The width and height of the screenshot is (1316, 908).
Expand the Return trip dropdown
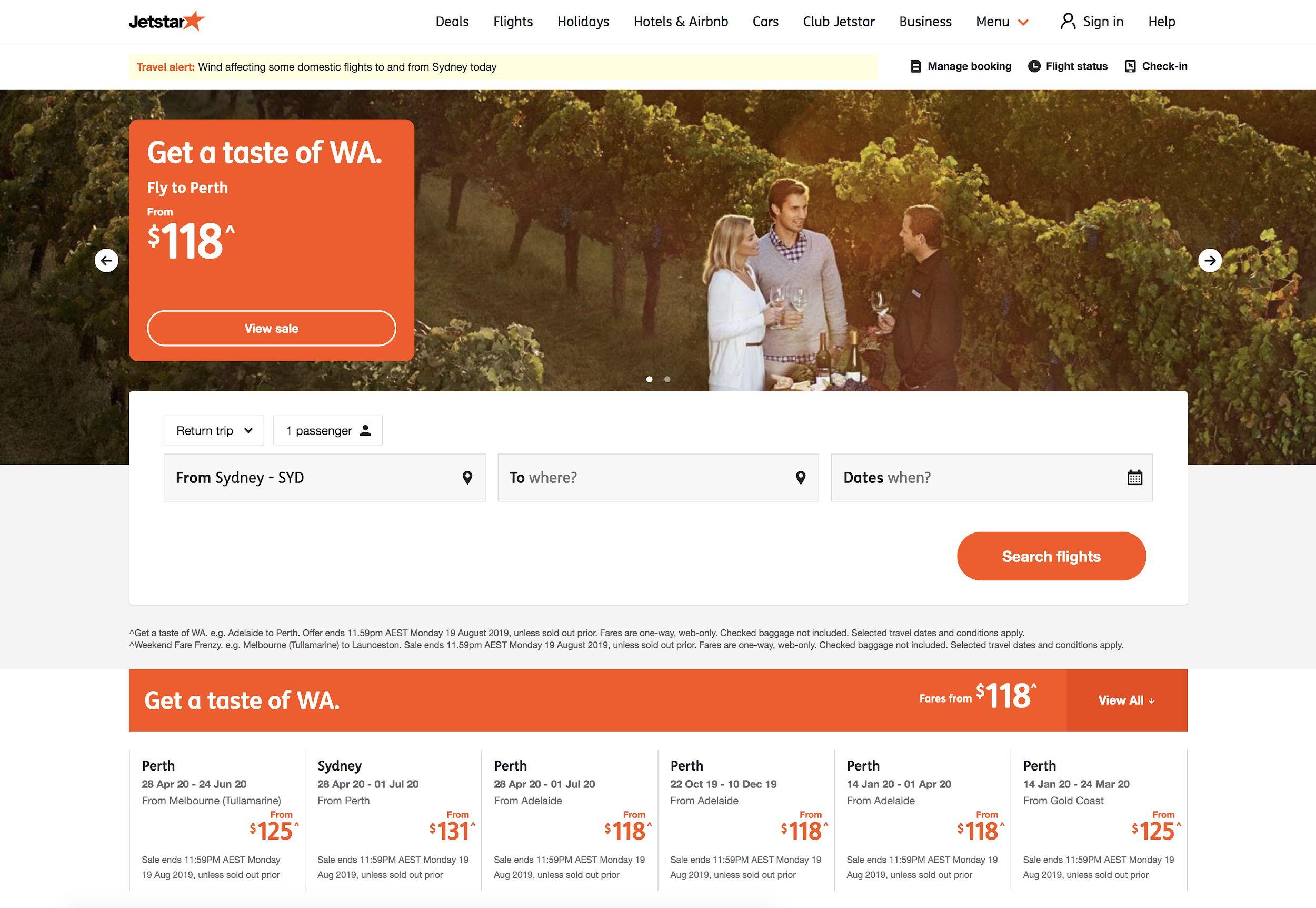pos(214,430)
